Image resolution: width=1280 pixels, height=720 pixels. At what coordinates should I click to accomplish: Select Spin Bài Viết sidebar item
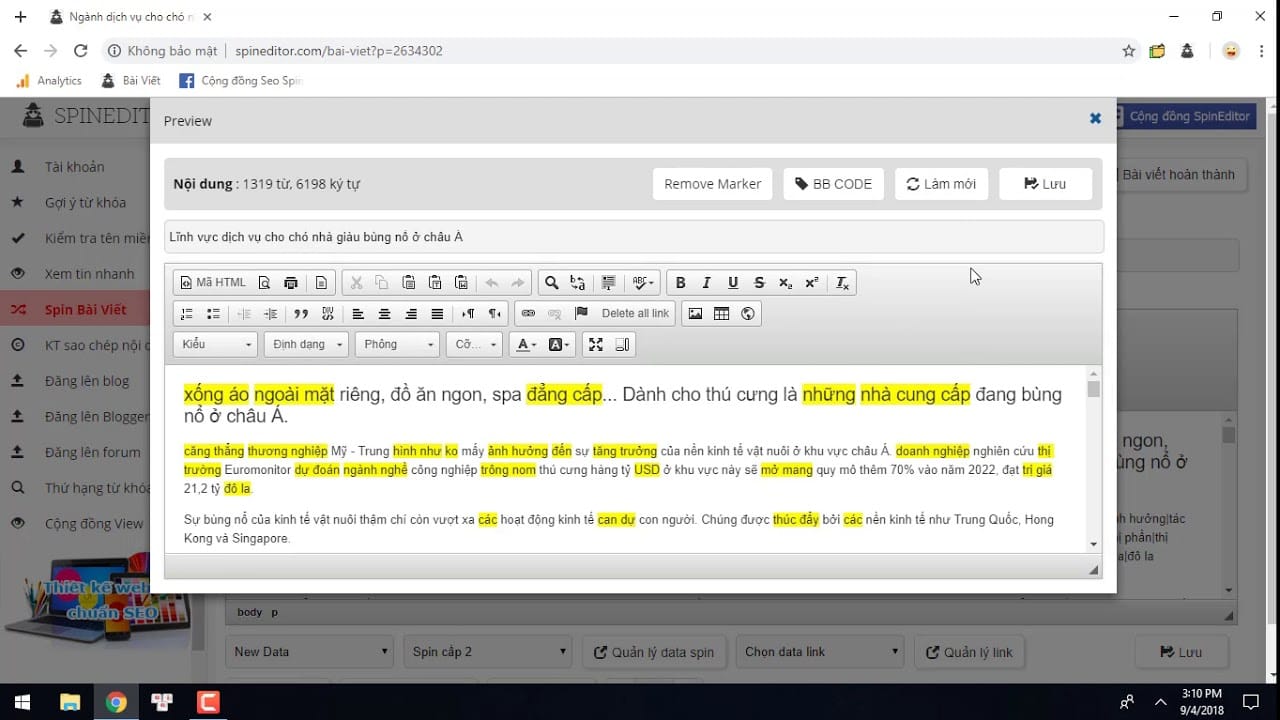pos(85,310)
